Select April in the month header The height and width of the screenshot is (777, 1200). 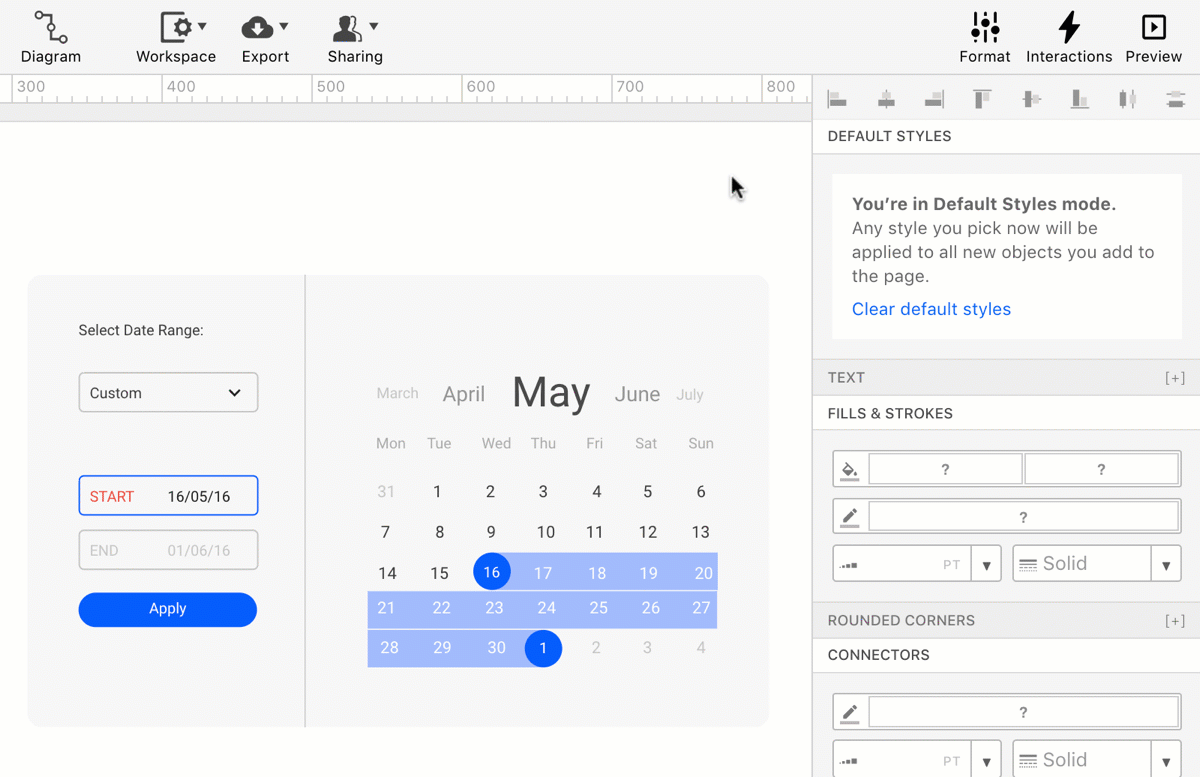[x=463, y=394]
